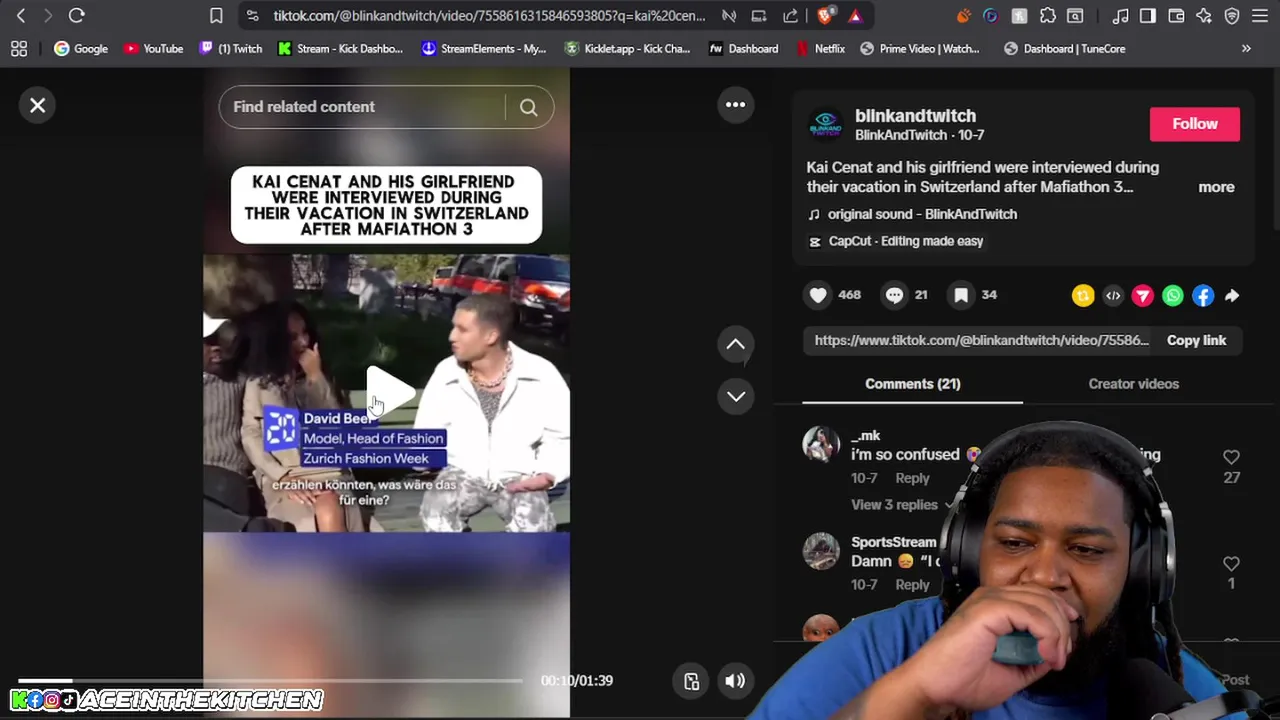The height and width of the screenshot is (720, 1280).
Task: Like _mk's comment
Action: (1231, 458)
